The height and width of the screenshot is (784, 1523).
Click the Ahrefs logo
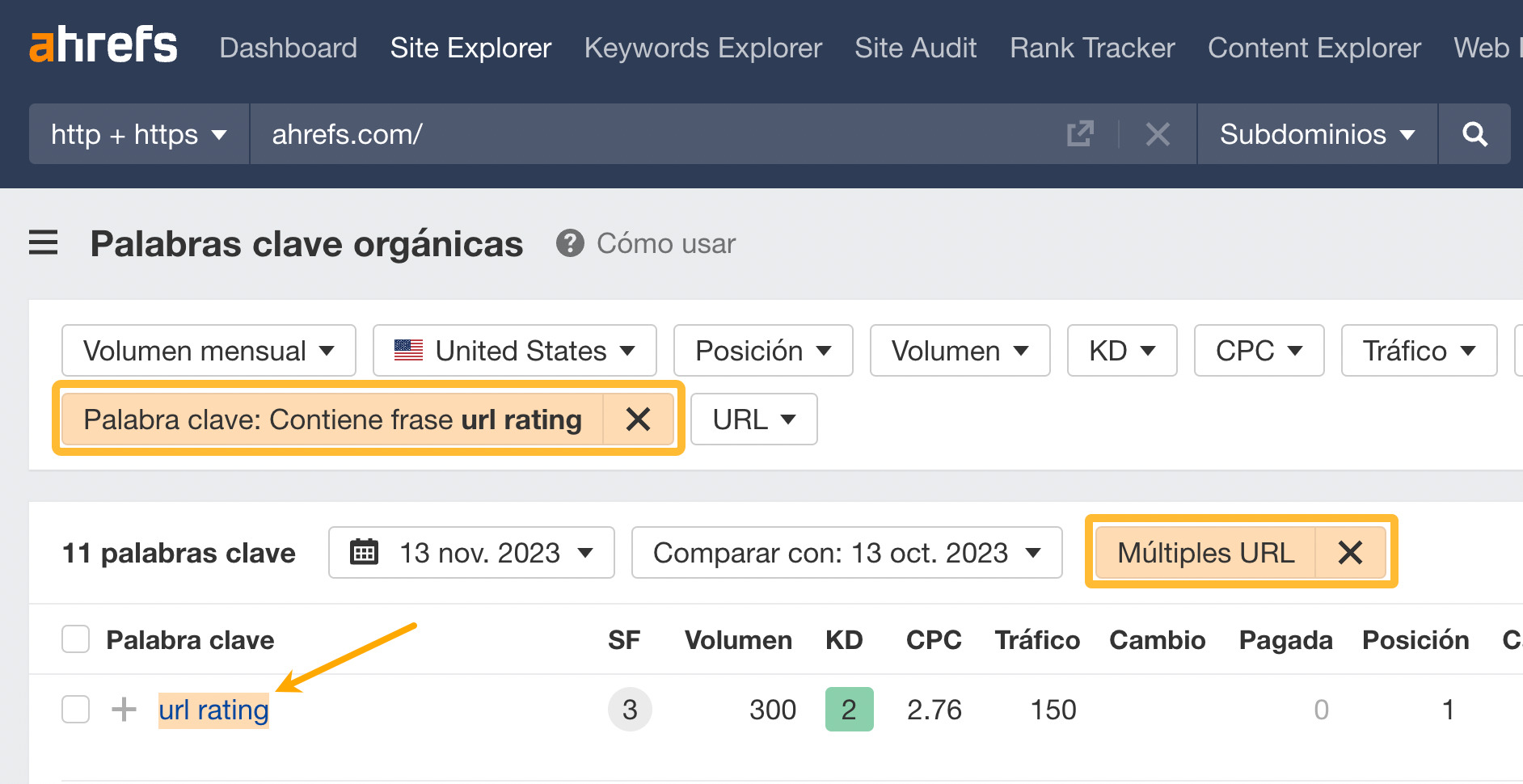103,44
